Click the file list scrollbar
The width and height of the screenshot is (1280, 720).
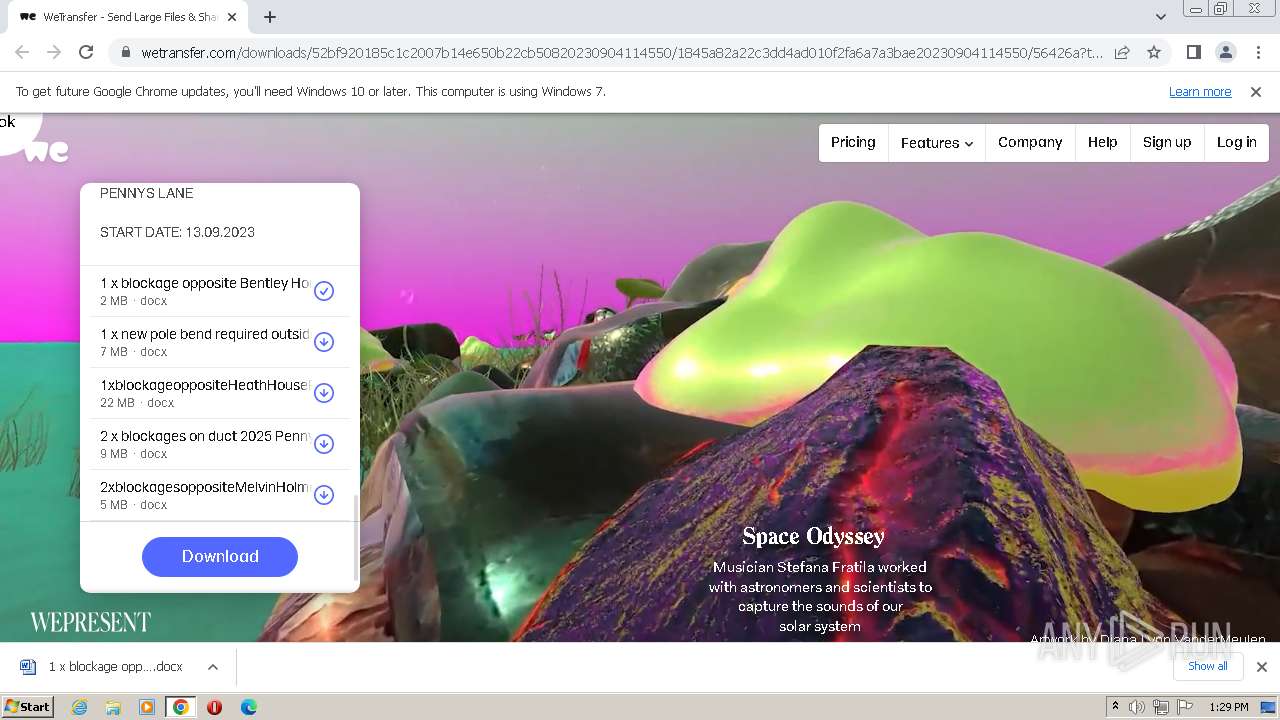[x=356, y=537]
